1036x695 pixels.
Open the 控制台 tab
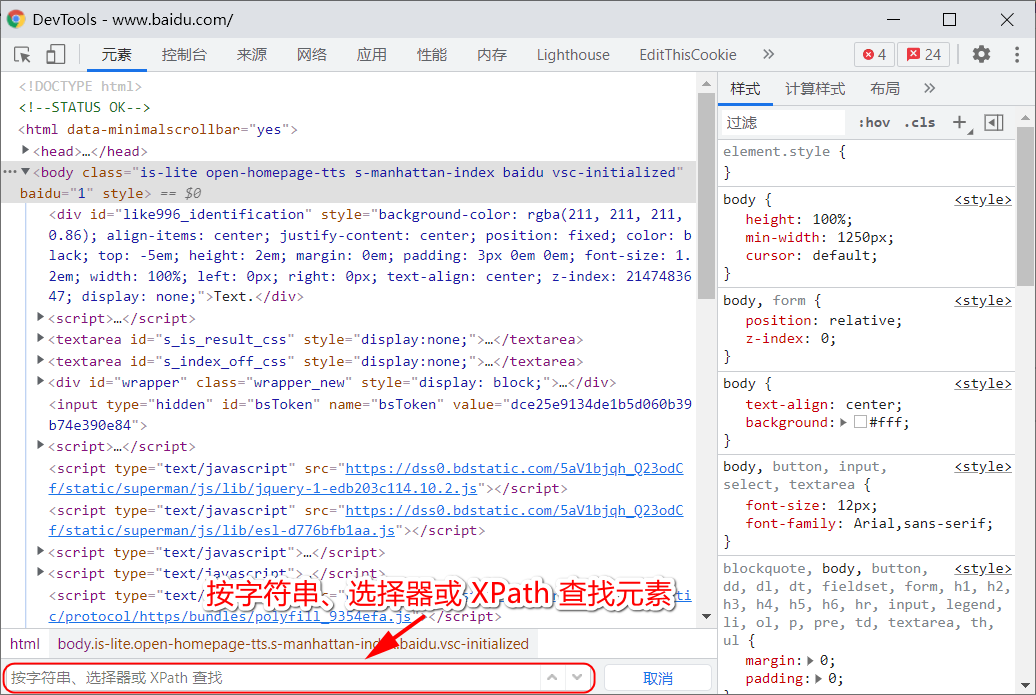tap(184, 55)
